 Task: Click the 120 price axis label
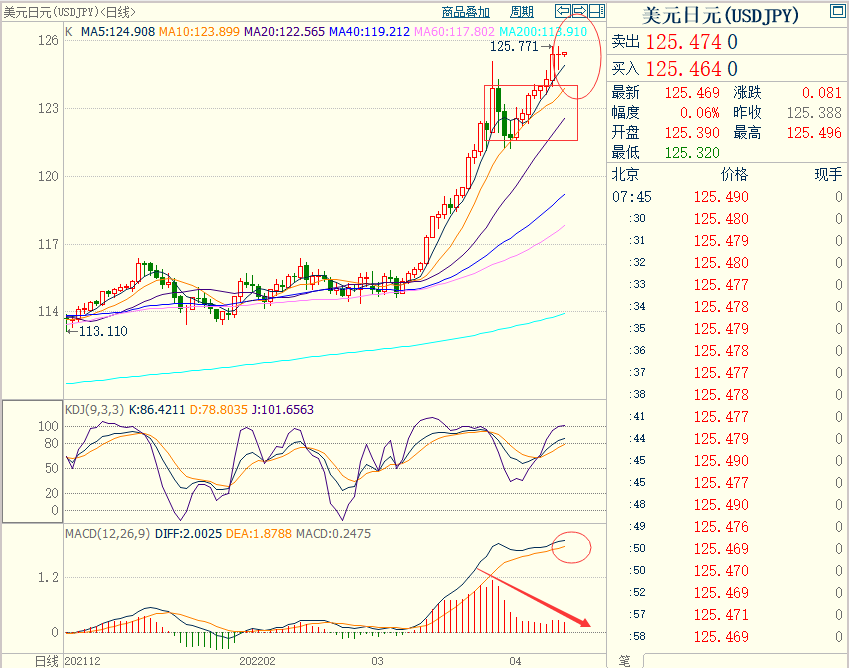[48, 176]
